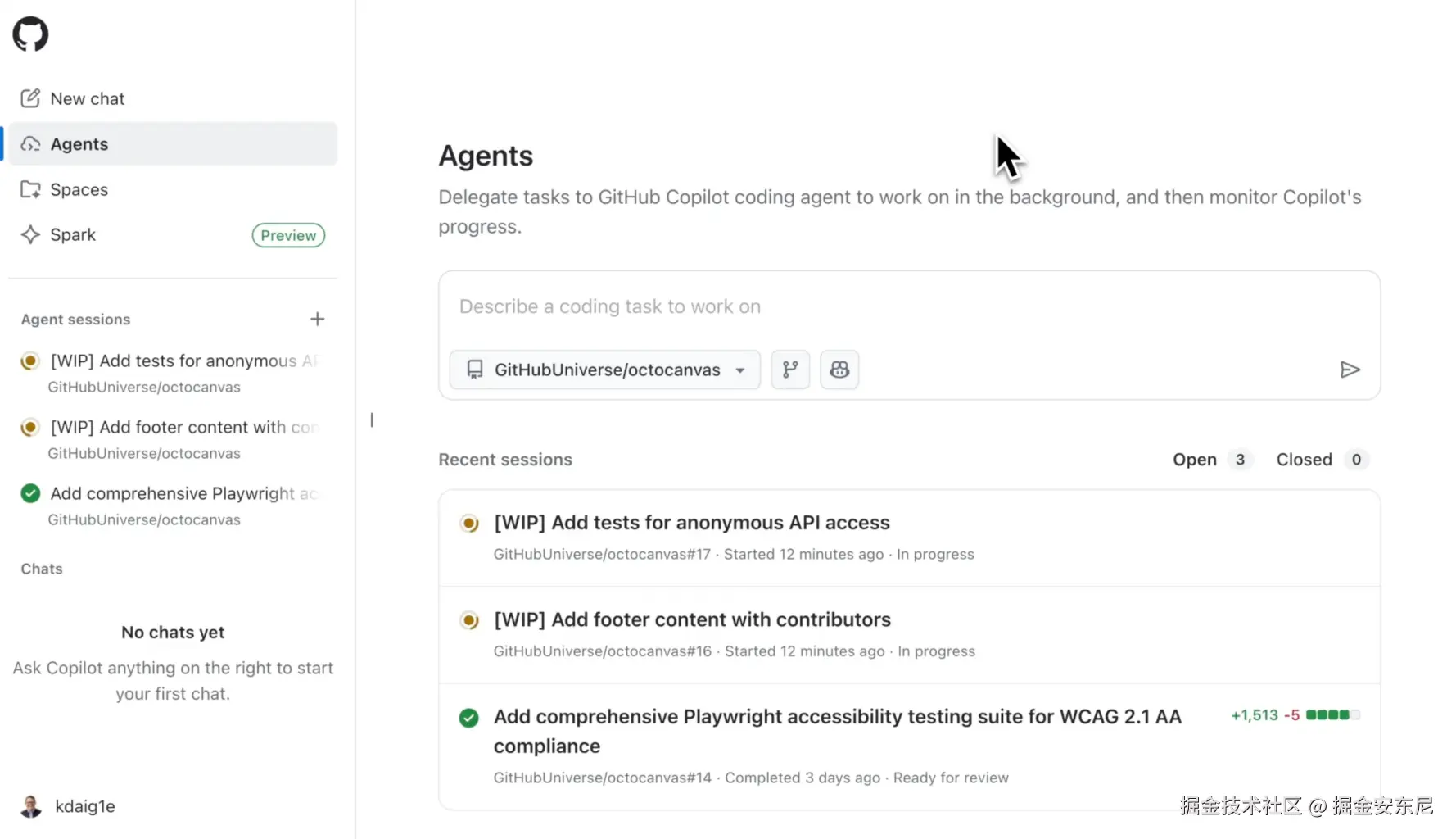Send the coding task with arrow icon
The height and width of the screenshot is (839, 1456).
1350,370
